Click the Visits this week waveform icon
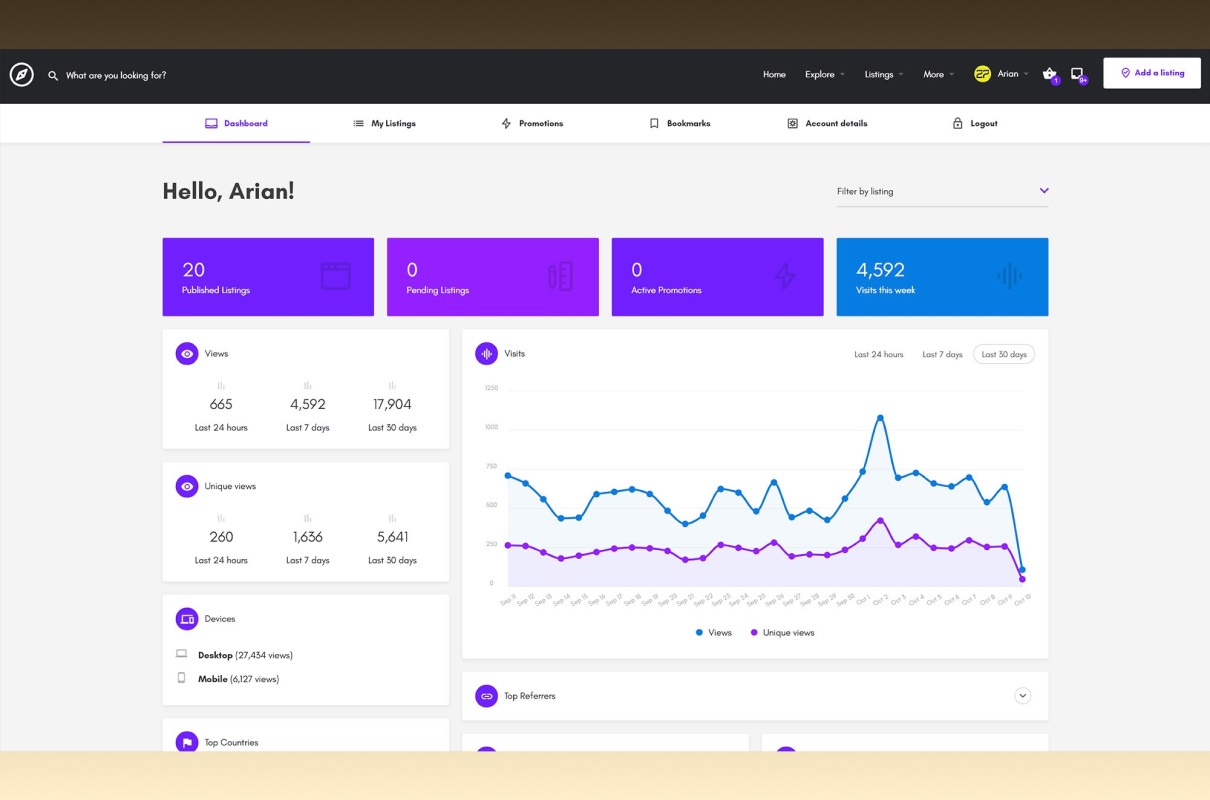Image resolution: width=1210 pixels, height=800 pixels. click(x=1010, y=276)
